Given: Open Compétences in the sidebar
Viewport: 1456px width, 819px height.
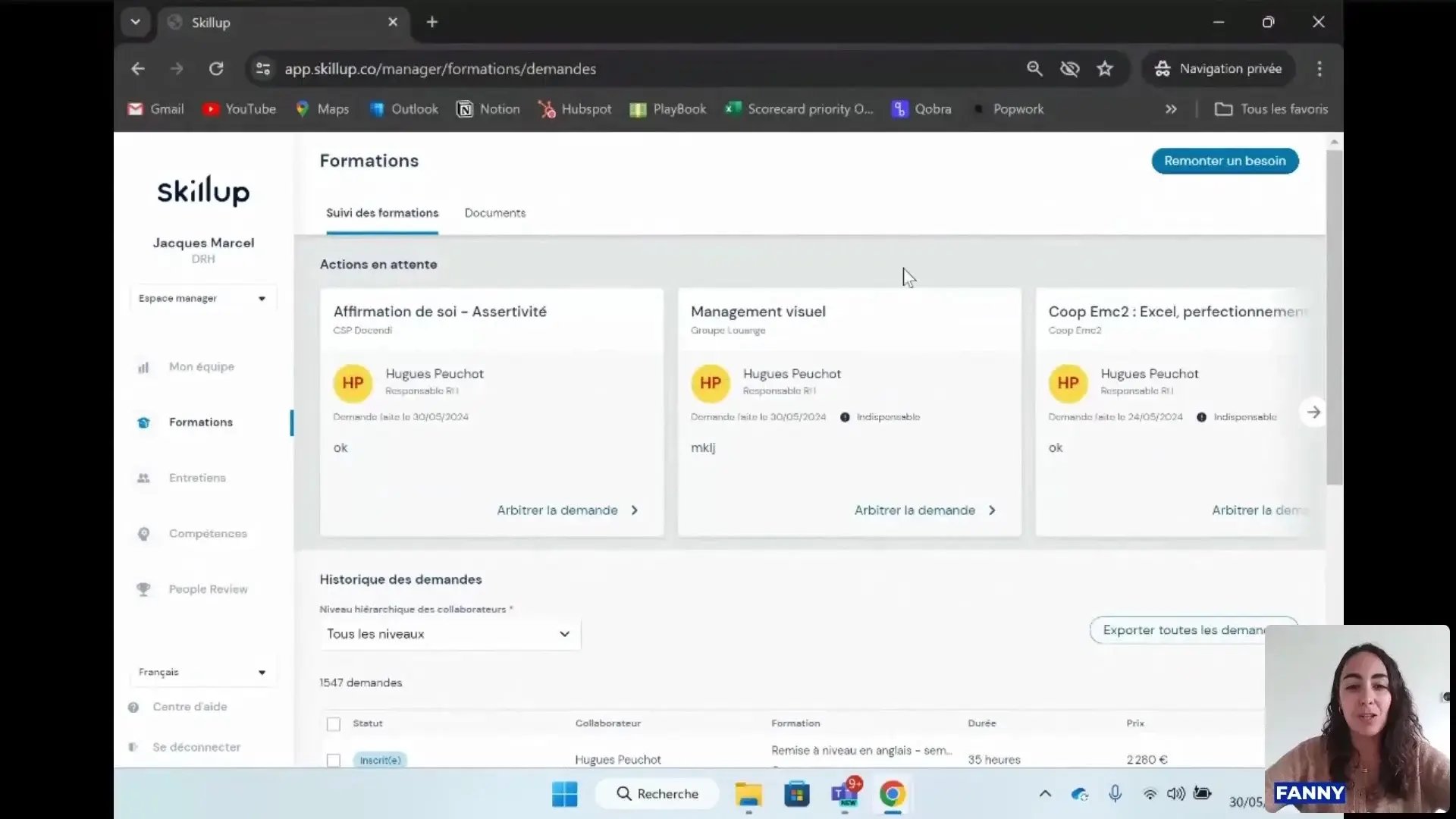Looking at the screenshot, I should pos(208,534).
